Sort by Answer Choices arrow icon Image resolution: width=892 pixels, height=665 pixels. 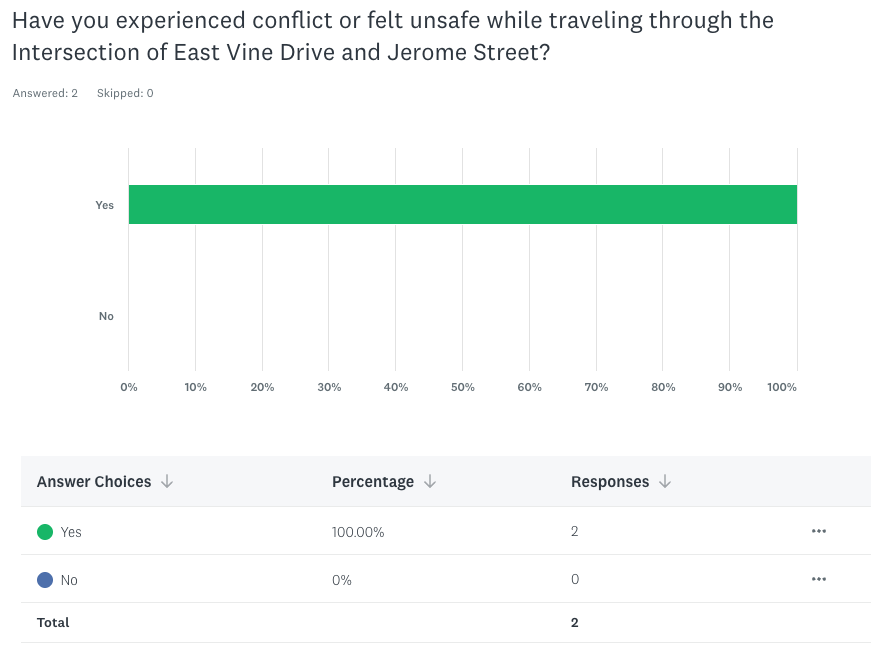[x=167, y=482]
